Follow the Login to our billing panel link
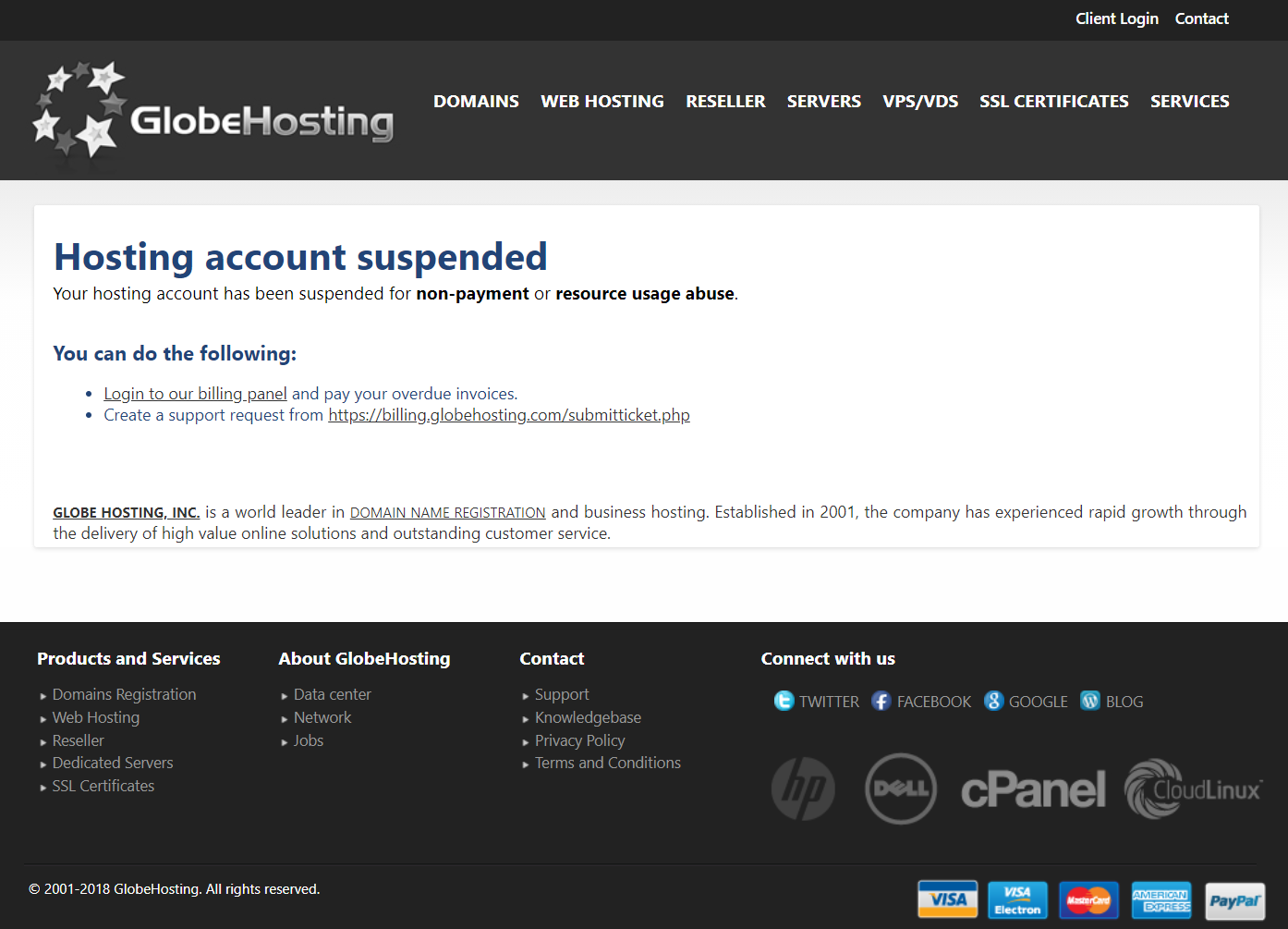Image resolution: width=1288 pixels, height=929 pixels. [x=195, y=394]
